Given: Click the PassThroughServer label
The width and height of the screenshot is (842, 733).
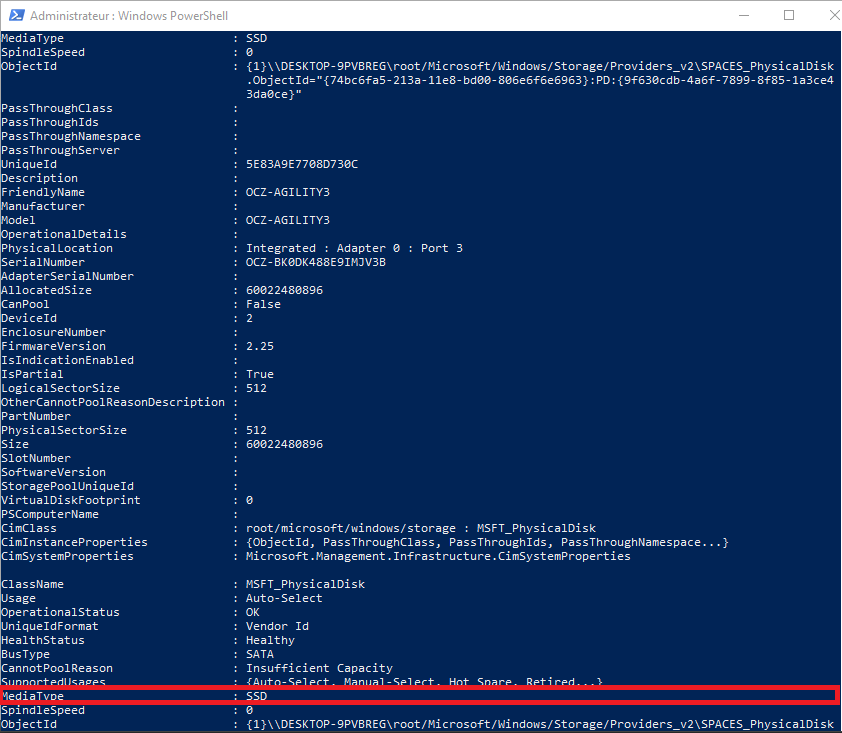Looking at the screenshot, I should point(61,150).
